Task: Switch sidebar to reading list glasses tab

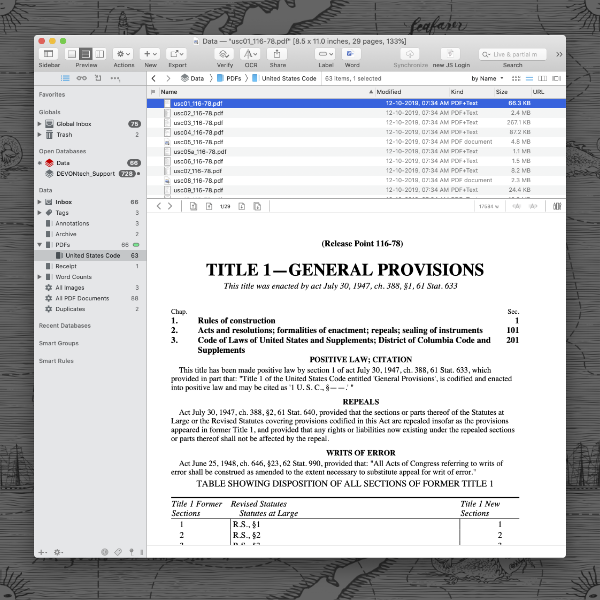Action: pos(82,78)
